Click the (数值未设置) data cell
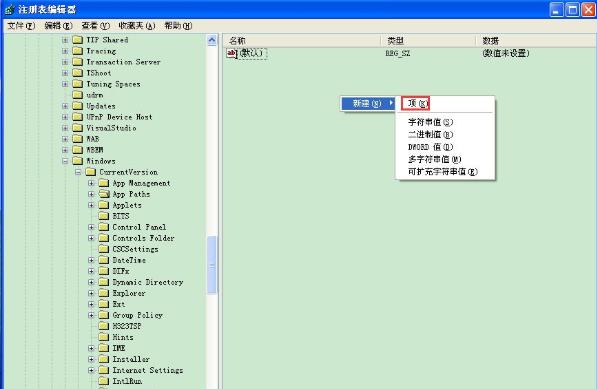The height and width of the screenshot is (389, 597). tap(506, 53)
